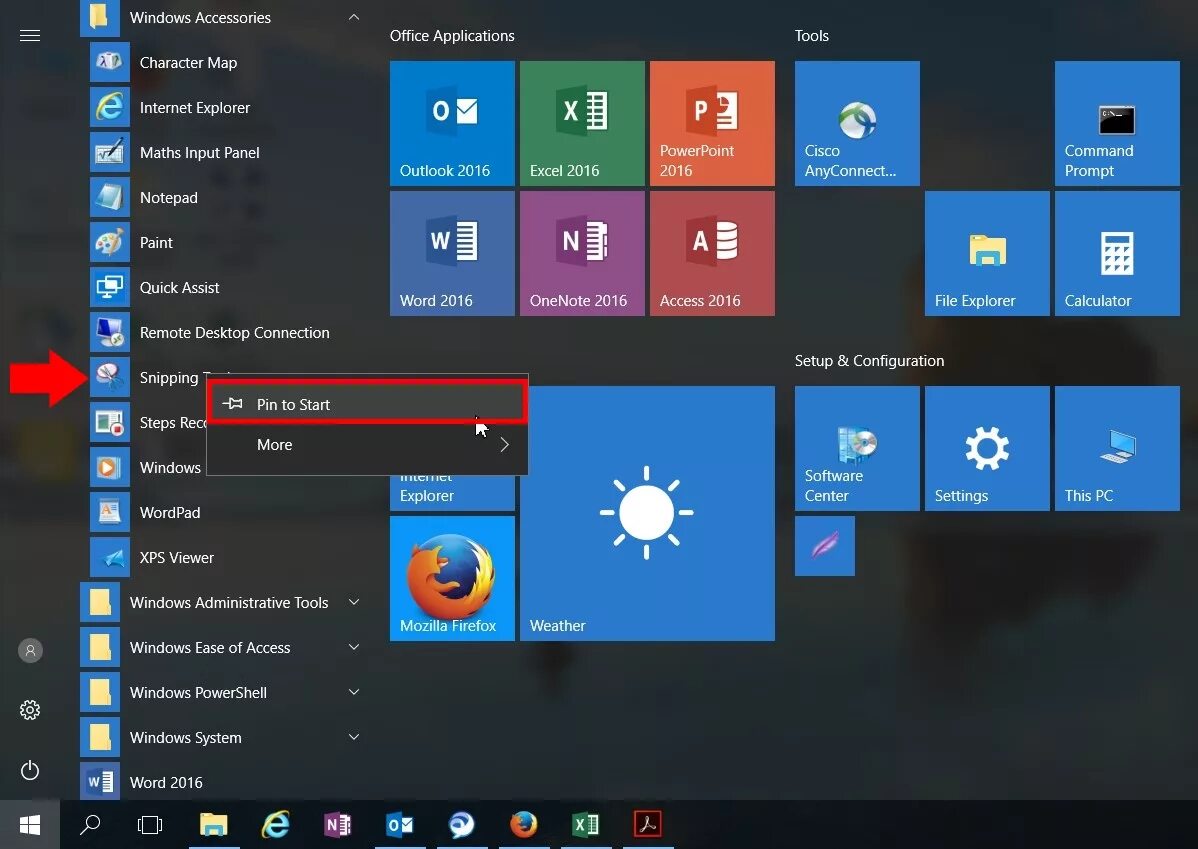Screen dimensions: 1198x849
Task: Open the Excel 2016 tile
Action: [x=582, y=123]
